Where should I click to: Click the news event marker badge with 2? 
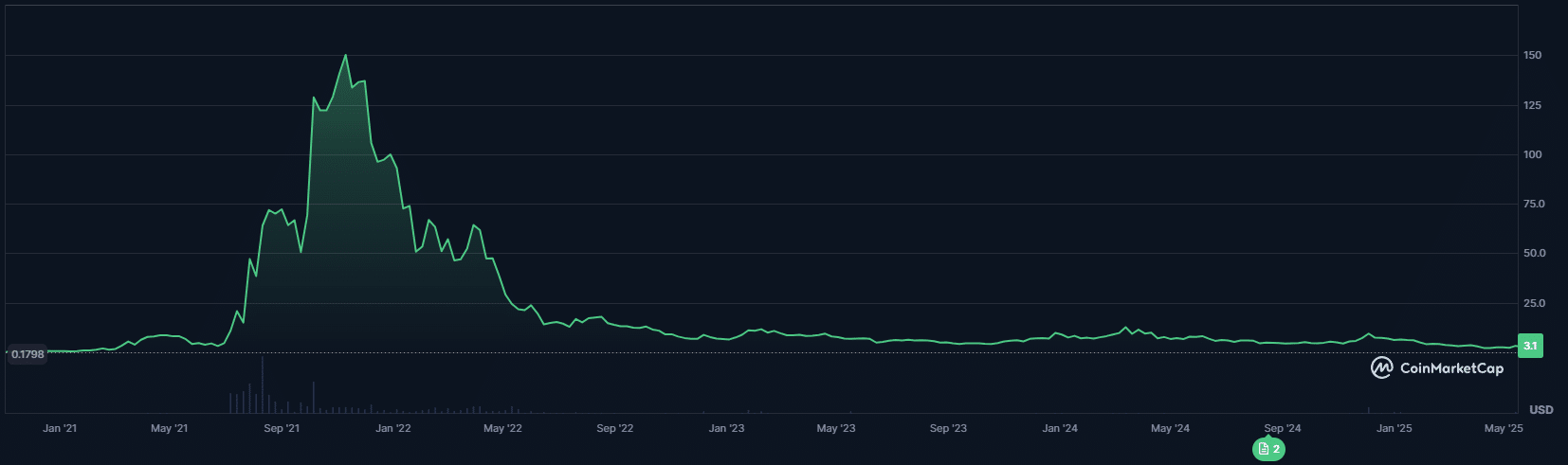1268,450
